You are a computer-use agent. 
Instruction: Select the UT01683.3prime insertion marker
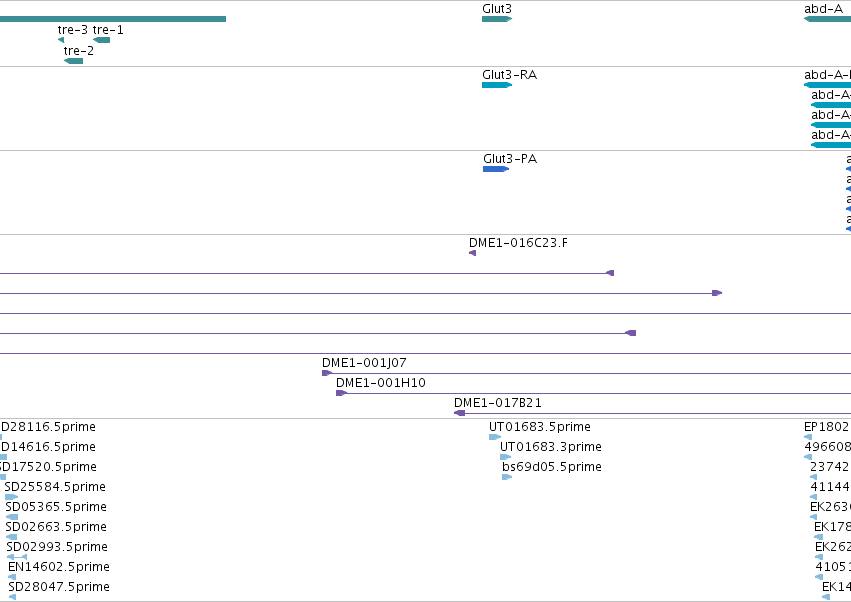pyautogui.click(x=505, y=457)
